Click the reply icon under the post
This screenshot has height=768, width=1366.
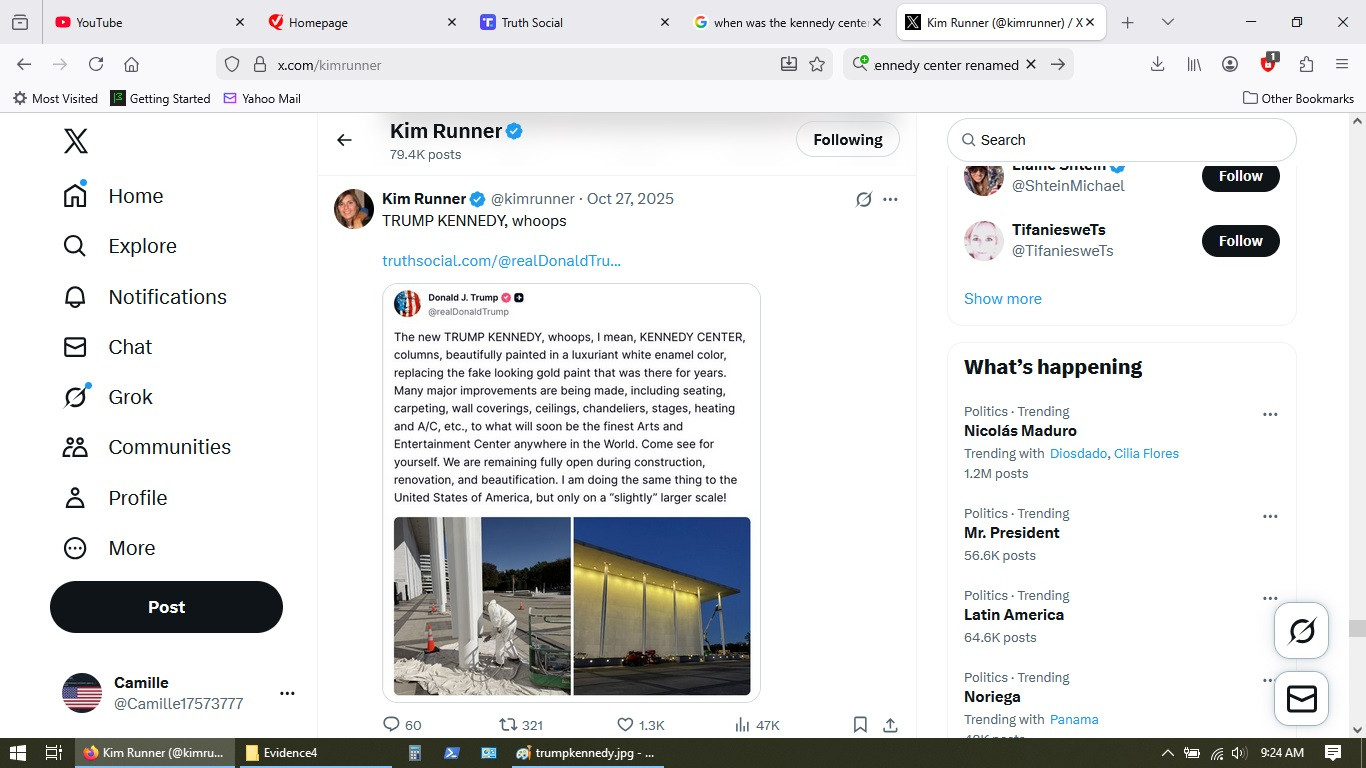(x=391, y=725)
